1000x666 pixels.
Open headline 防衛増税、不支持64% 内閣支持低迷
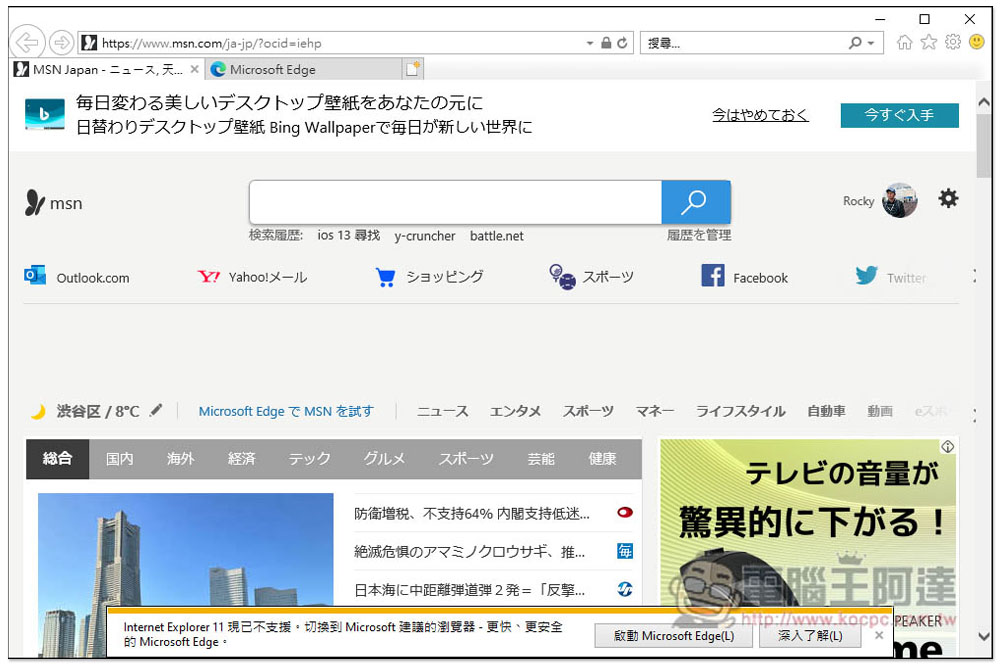click(x=472, y=514)
